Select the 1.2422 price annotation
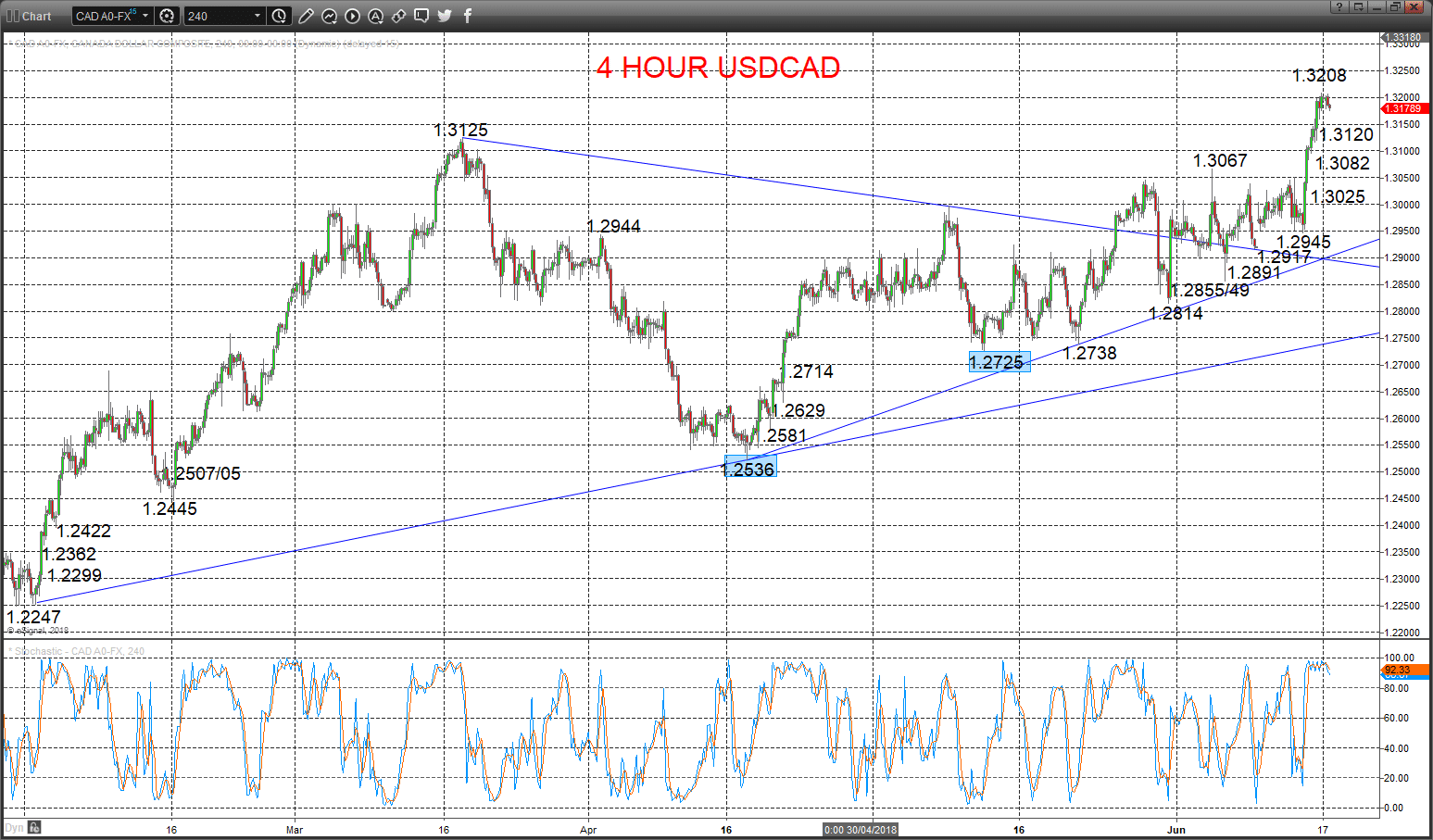 83,531
